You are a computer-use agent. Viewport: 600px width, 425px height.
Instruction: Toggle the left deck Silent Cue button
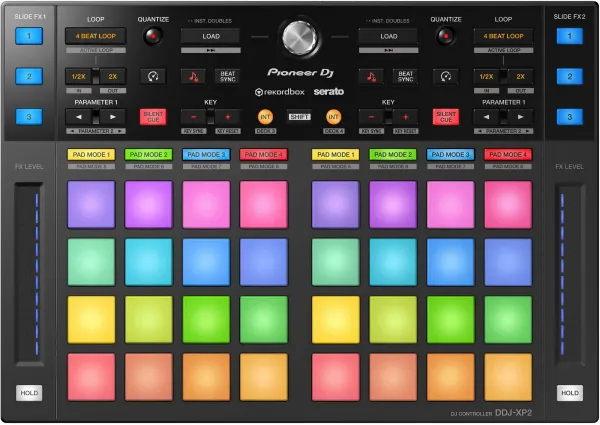pos(152,117)
